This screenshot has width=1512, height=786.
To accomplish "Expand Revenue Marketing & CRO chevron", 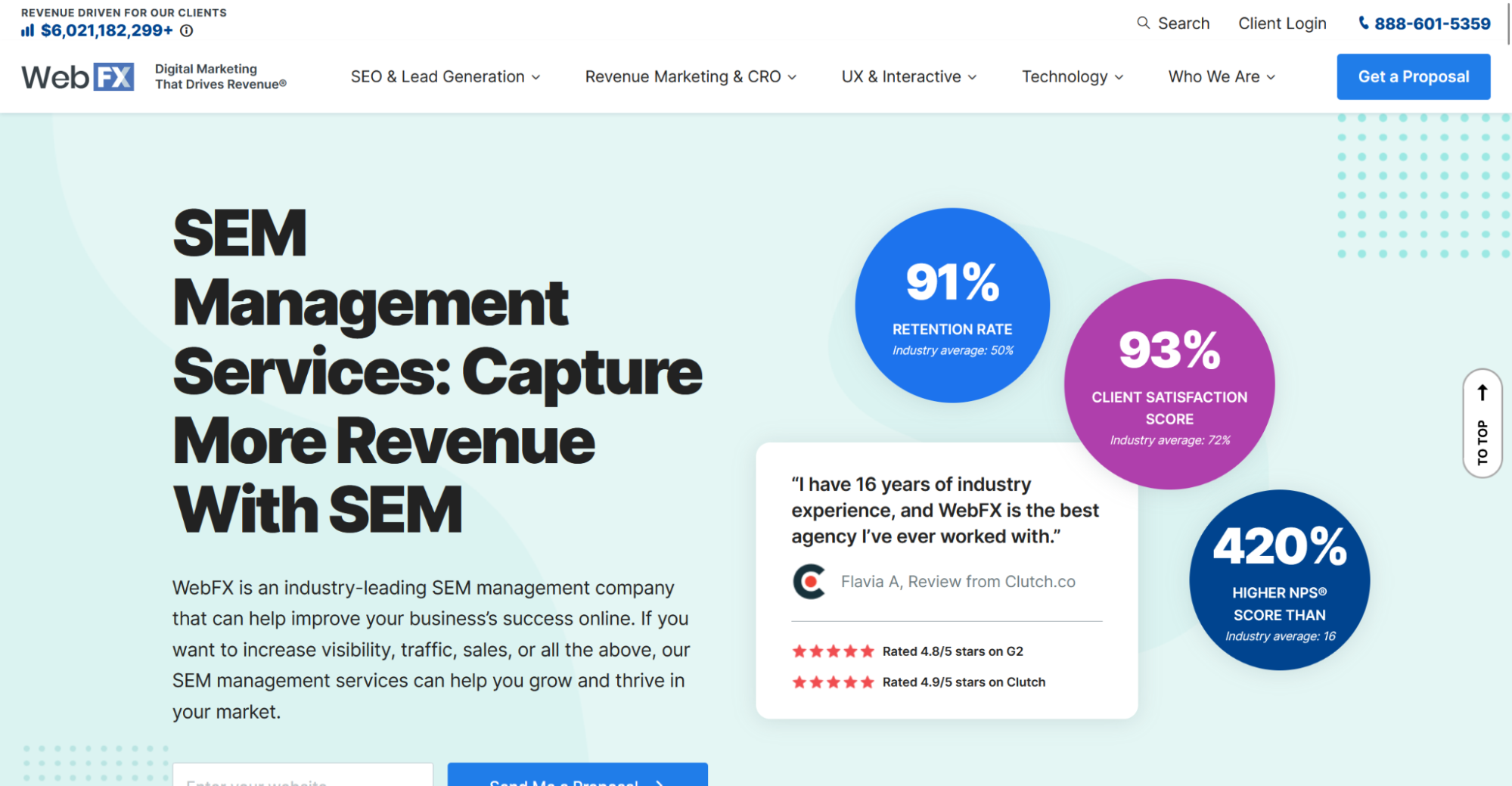I will (x=792, y=77).
